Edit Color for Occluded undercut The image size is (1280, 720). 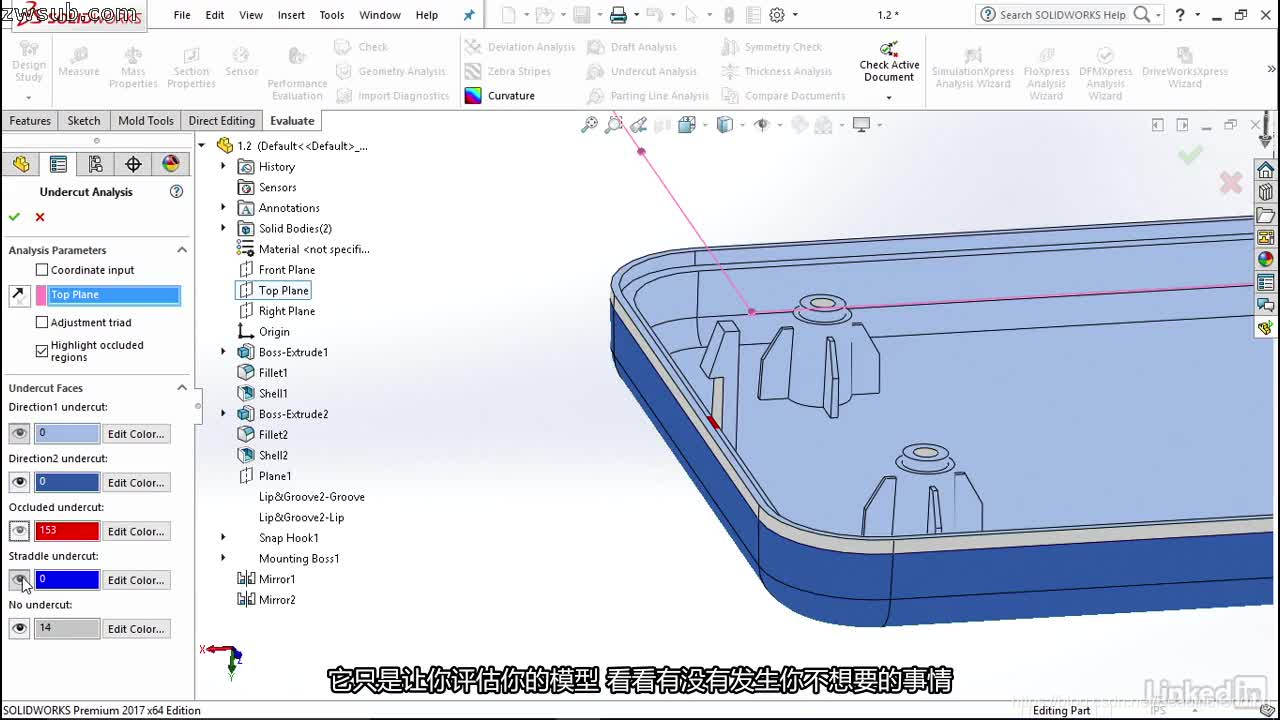pos(136,531)
